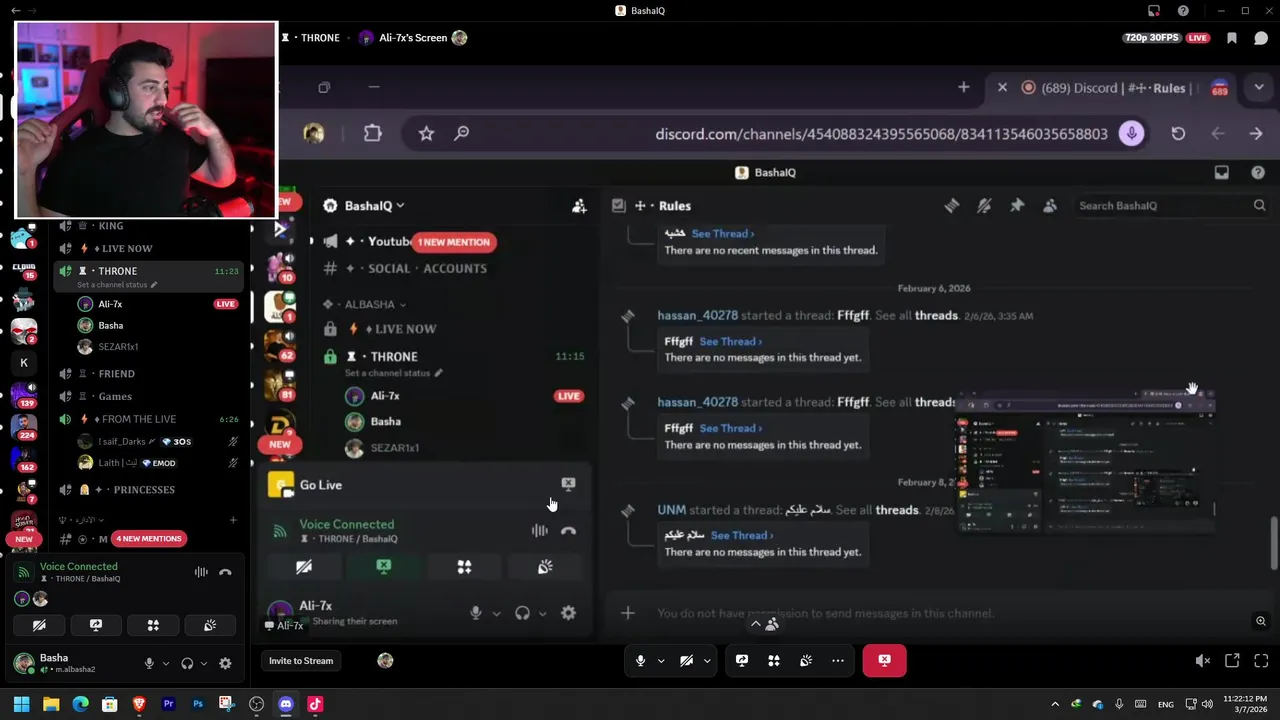Open noise suppression options beside Voice Connected
Viewport: 1280px width, 720px height.
(x=201, y=572)
